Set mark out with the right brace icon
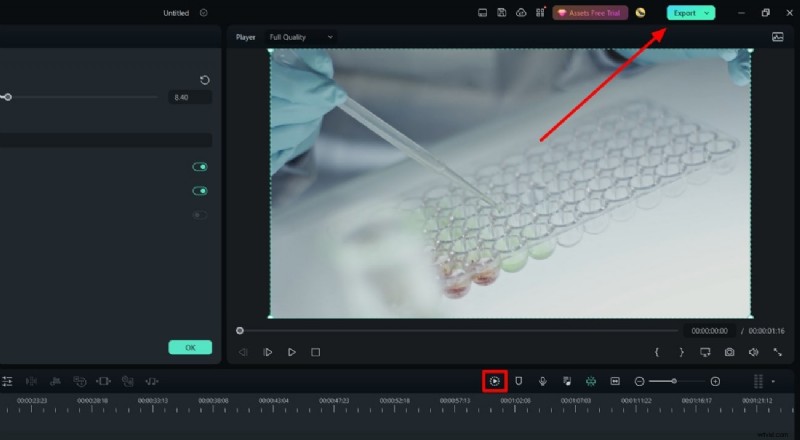This screenshot has width=800, height=440. click(x=681, y=352)
